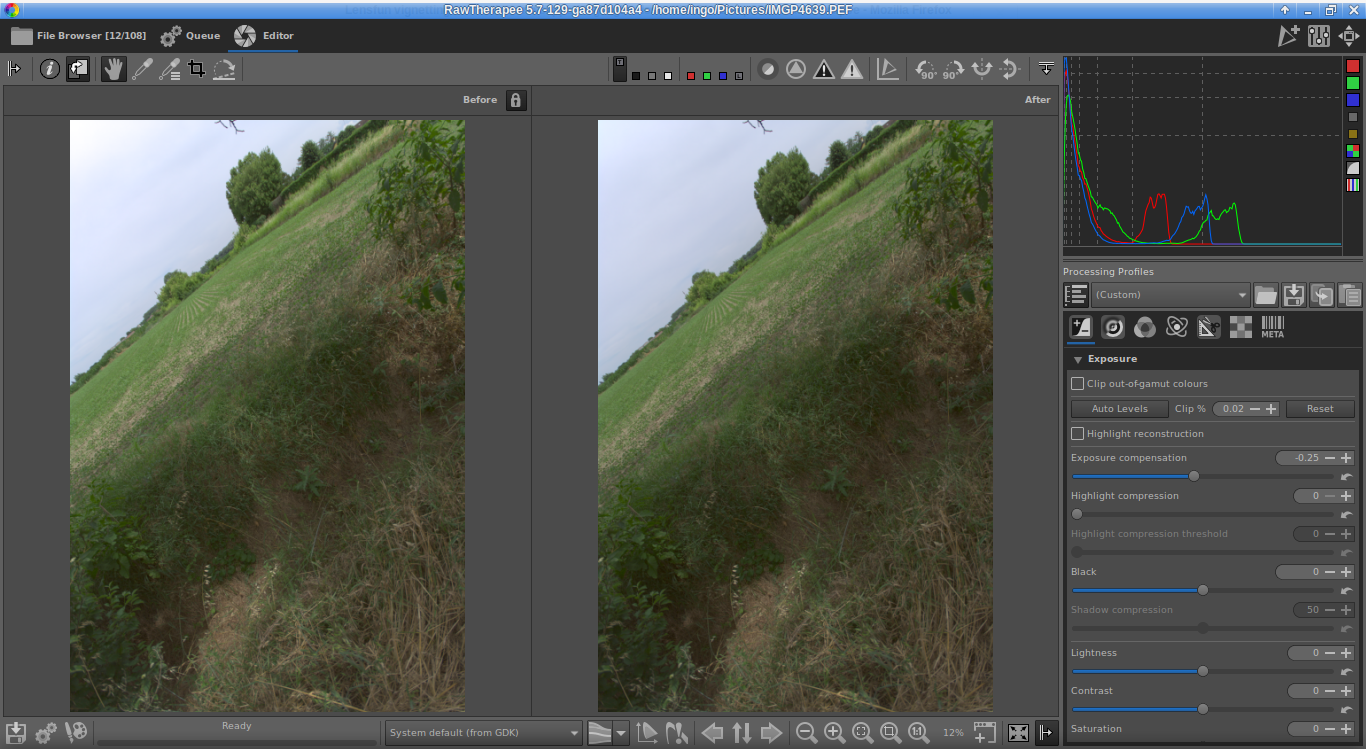Image resolution: width=1366 pixels, height=749 pixels.
Task: Open the processing profile (Custom) dropdown
Action: [x=1170, y=295]
